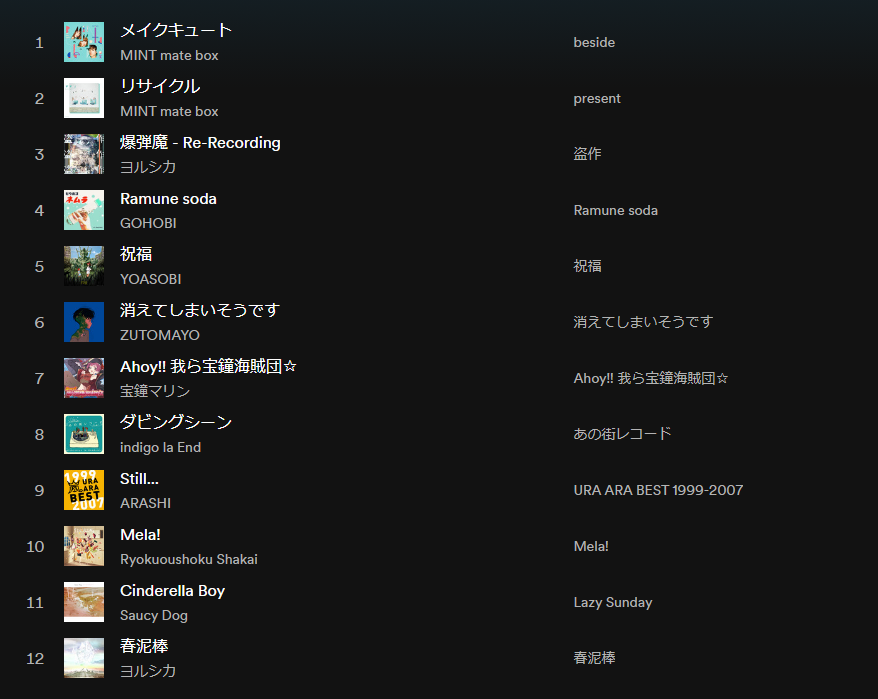Screen dimensions: 878x699
Task: Select the Ramune soda song title
Action: [x=168, y=198]
